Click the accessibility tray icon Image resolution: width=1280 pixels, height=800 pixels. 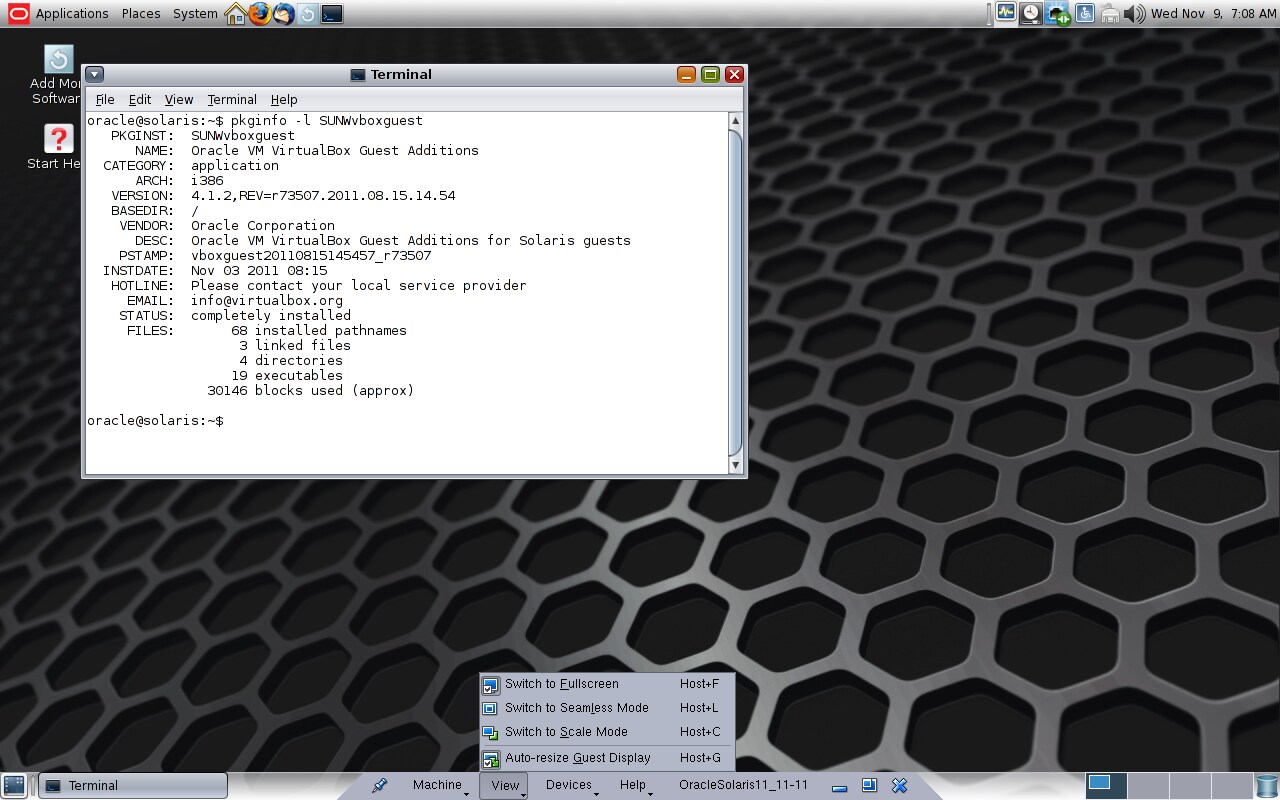tap(1085, 14)
